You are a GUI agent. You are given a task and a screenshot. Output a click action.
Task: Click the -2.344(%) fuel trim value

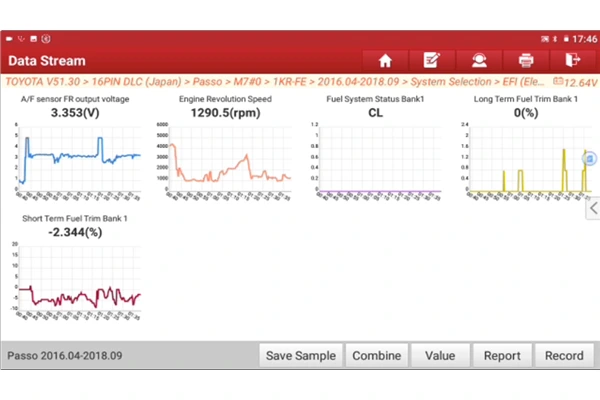click(x=75, y=232)
